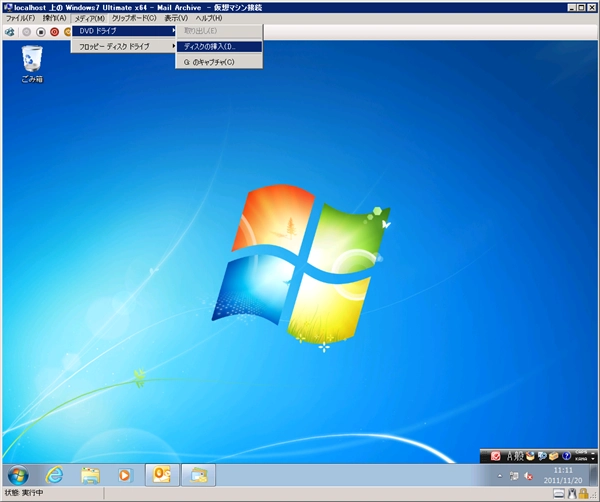Viewport: 600px width, 502px height.
Task: Switch to the taskbar button right of Outlook
Action: (198, 475)
